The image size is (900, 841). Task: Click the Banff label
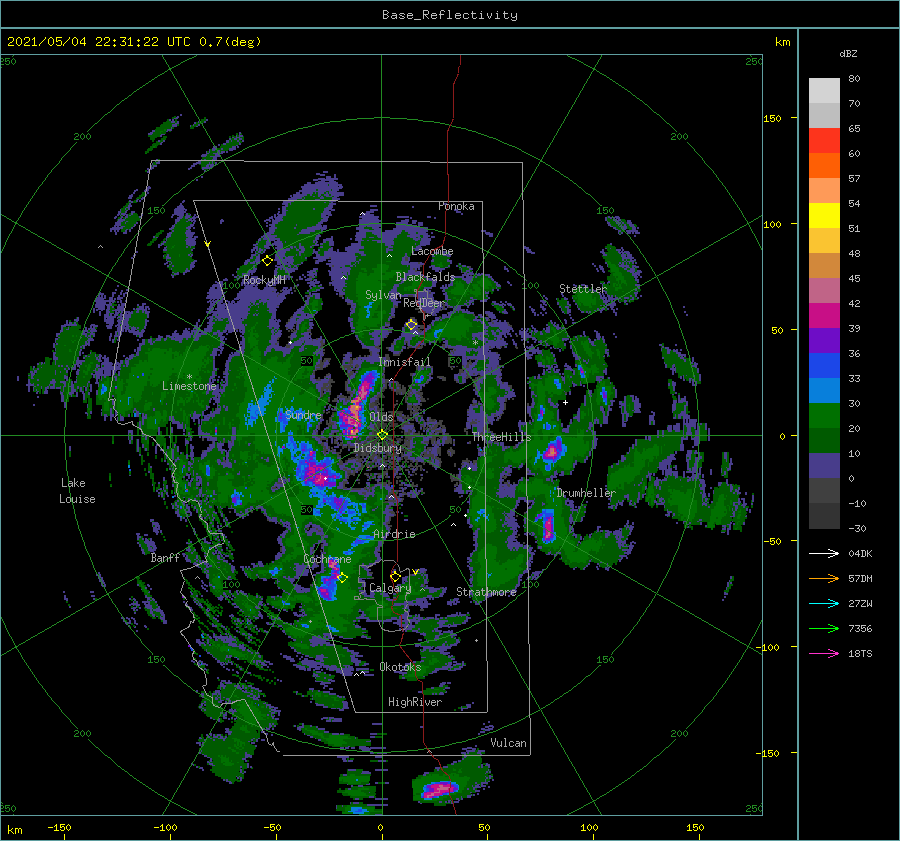165,557
